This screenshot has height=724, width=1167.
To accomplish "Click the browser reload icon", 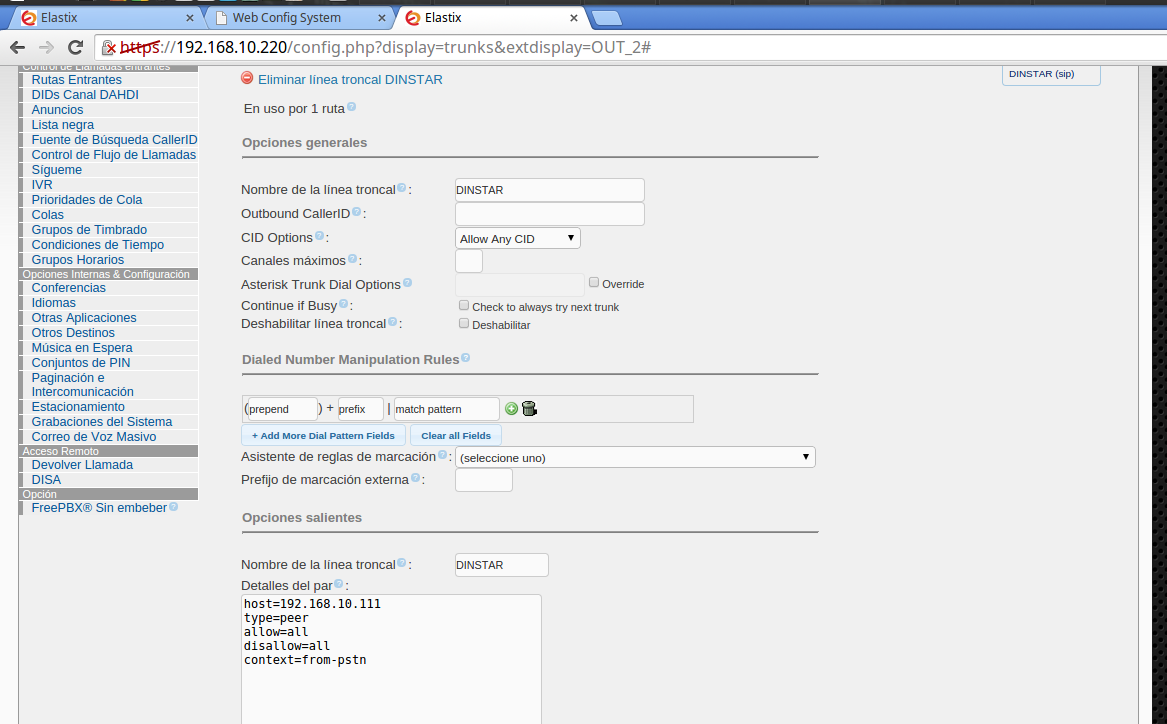I will pyautogui.click(x=75, y=47).
